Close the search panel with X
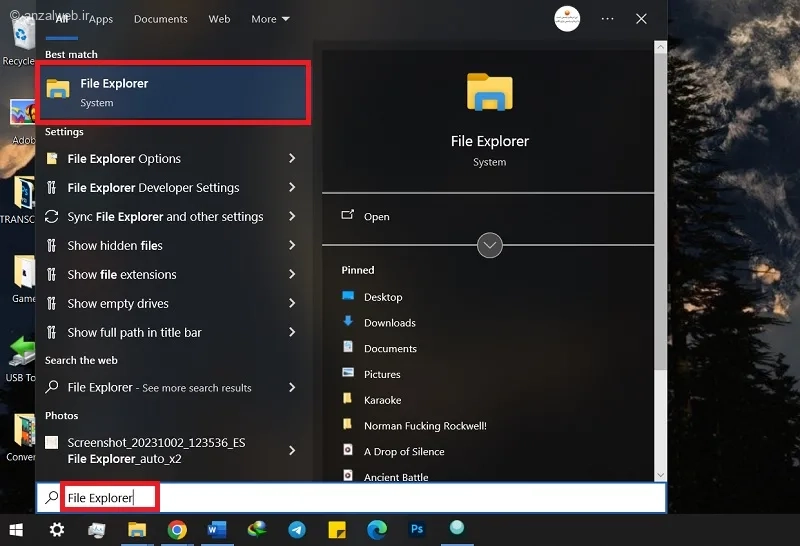 (641, 19)
